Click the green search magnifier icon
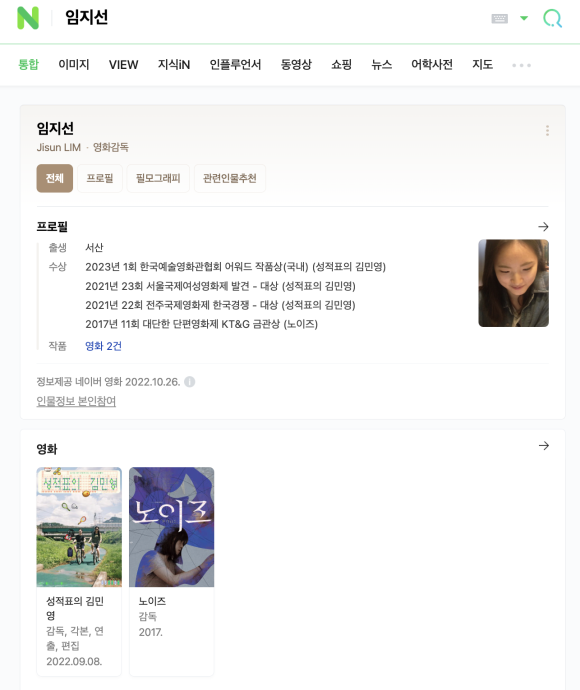This screenshot has width=580, height=690. [552, 18]
